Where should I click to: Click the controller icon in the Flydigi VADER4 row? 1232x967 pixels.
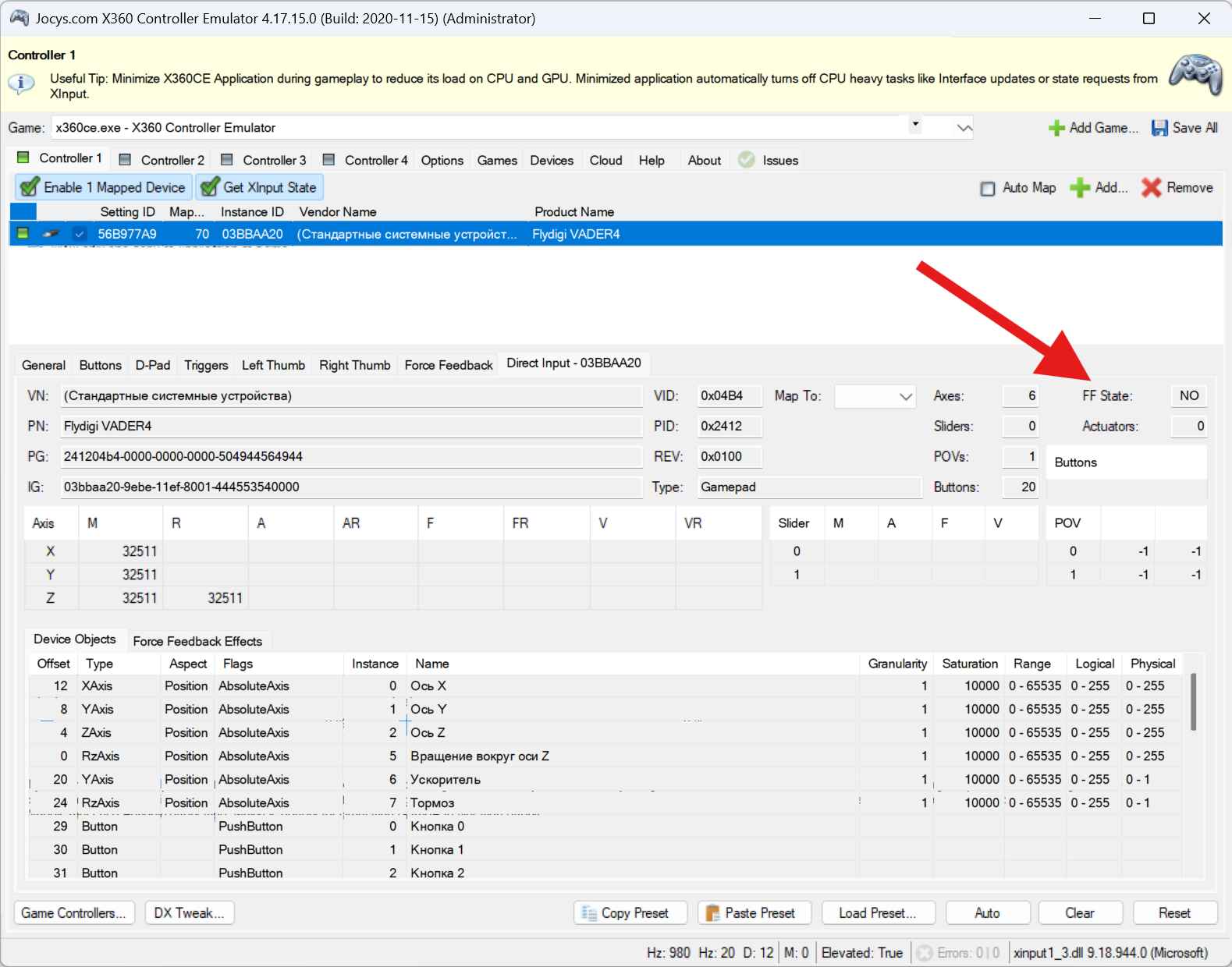tap(51, 233)
